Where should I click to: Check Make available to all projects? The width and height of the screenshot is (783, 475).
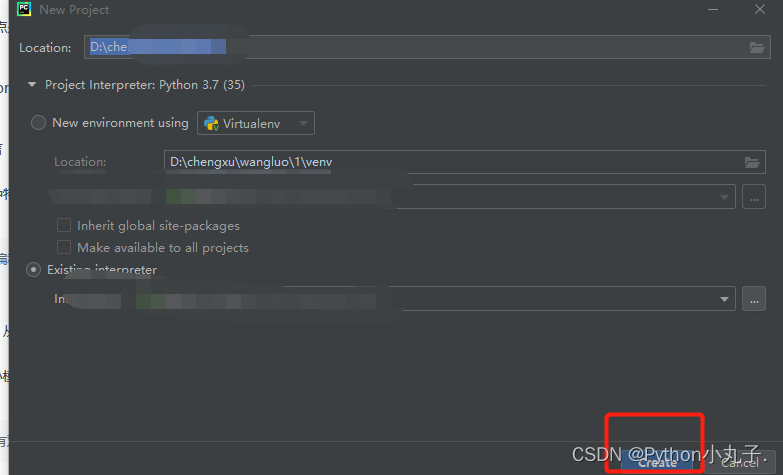64,247
